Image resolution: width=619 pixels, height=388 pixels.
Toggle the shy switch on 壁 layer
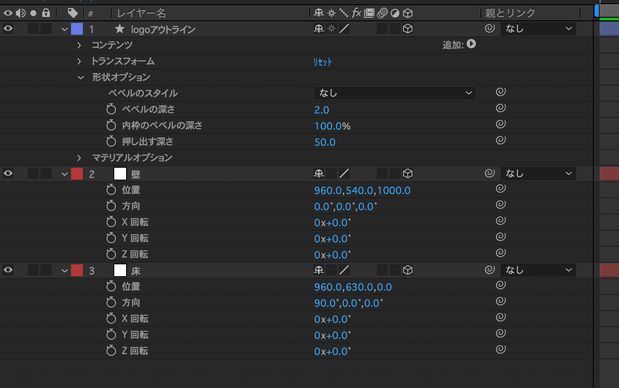pos(319,173)
